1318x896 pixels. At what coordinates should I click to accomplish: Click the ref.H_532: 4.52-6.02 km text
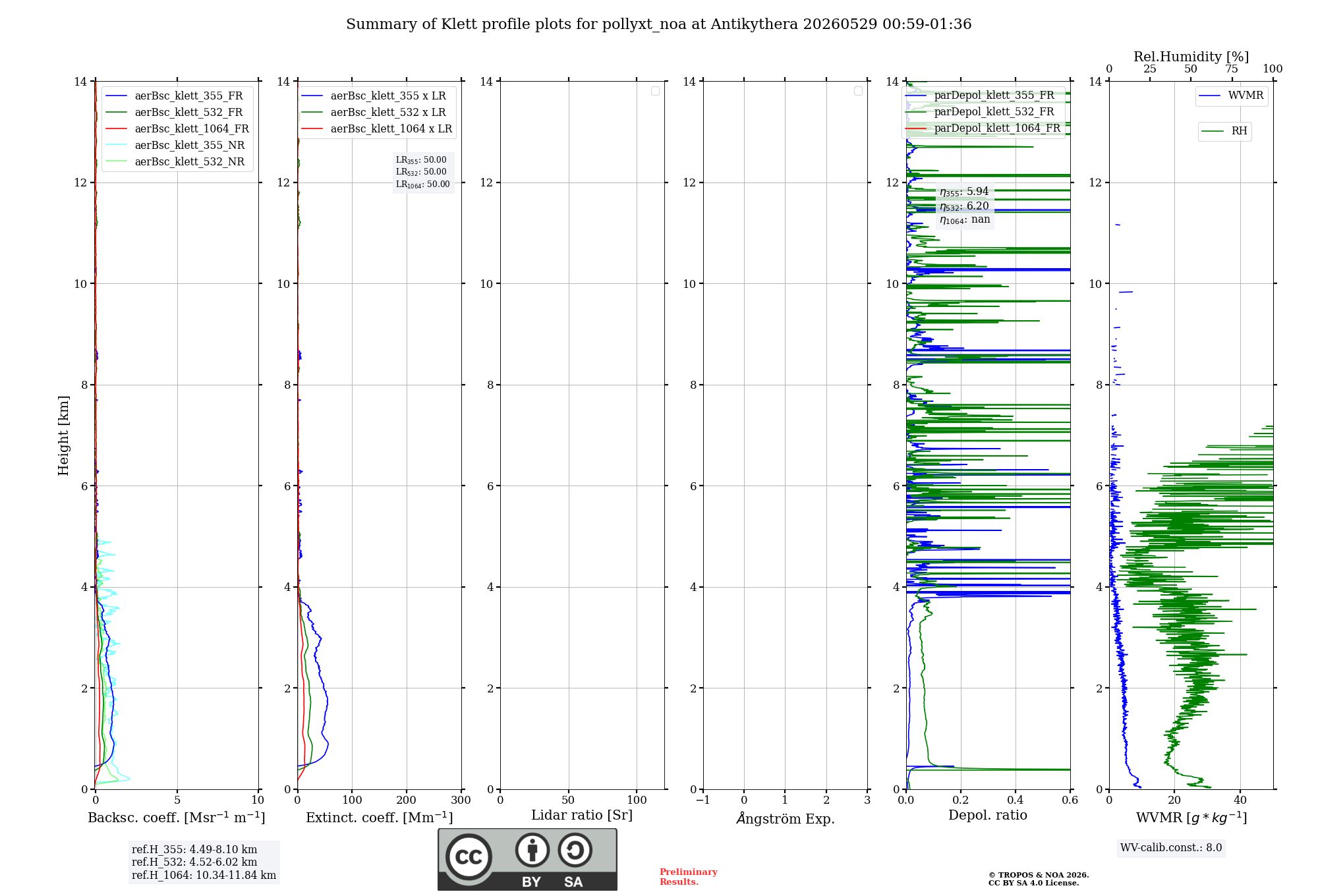tap(194, 862)
